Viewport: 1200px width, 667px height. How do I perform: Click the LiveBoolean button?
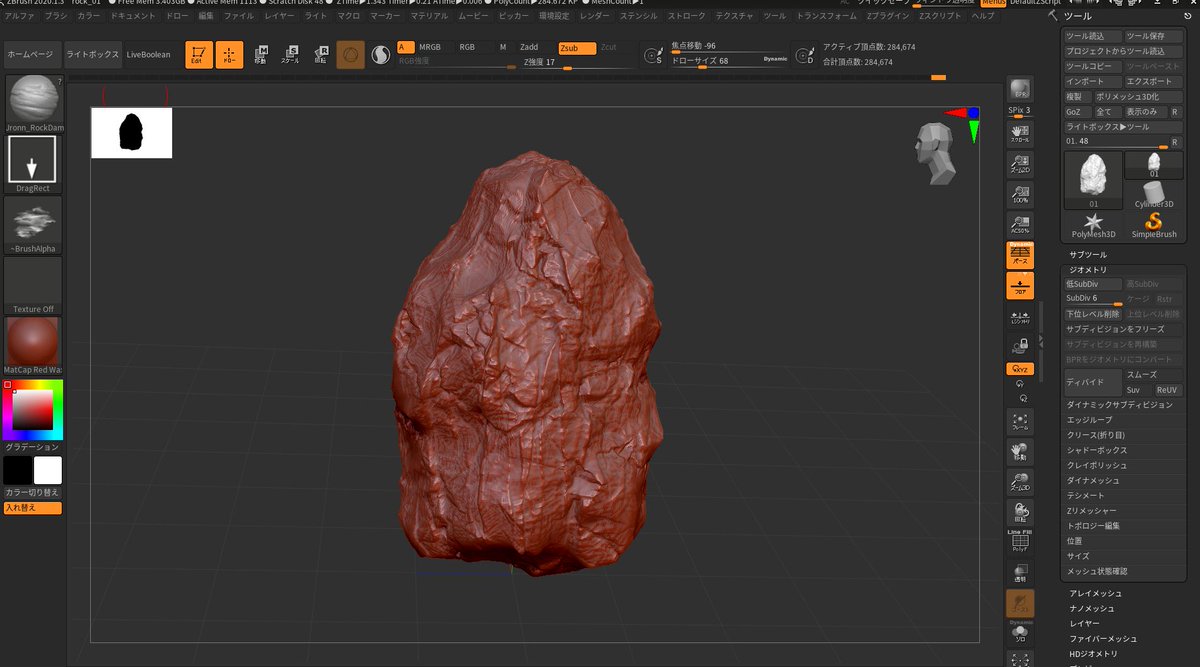tap(148, 54)
